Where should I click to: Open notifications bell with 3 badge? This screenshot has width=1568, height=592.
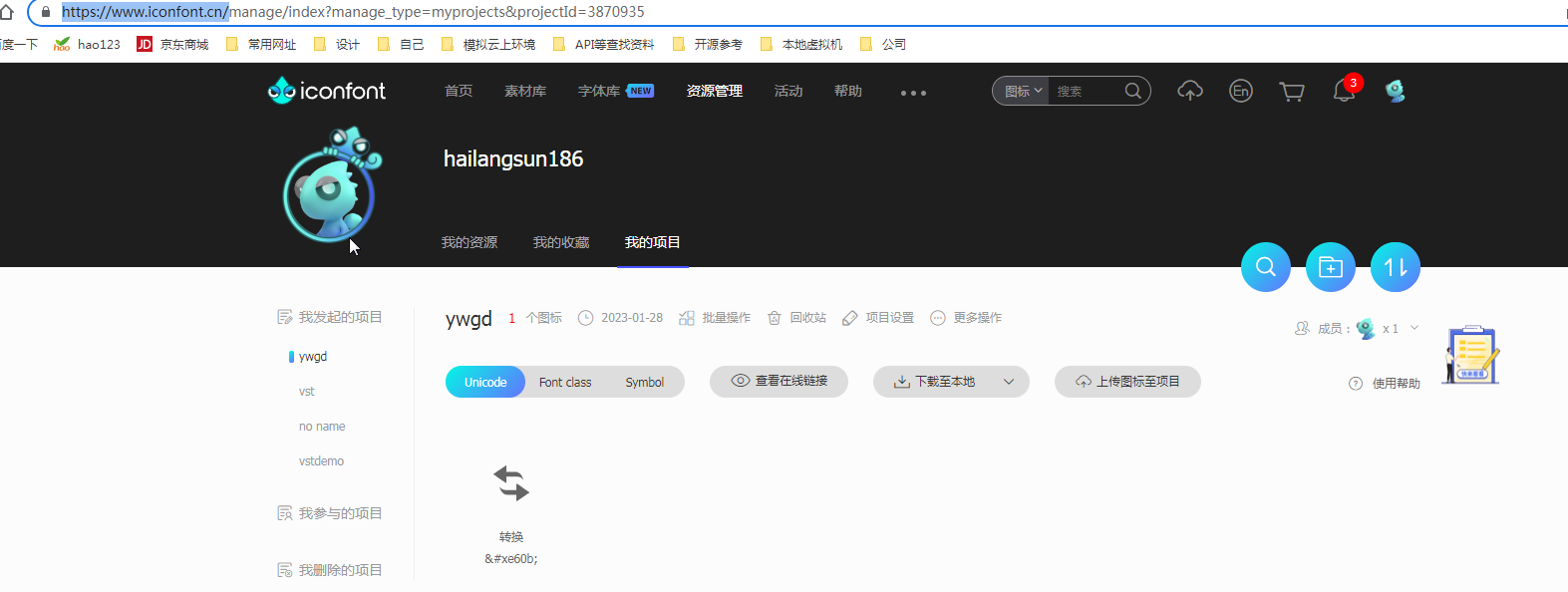pyautogui.click(x=1345, y=91)
